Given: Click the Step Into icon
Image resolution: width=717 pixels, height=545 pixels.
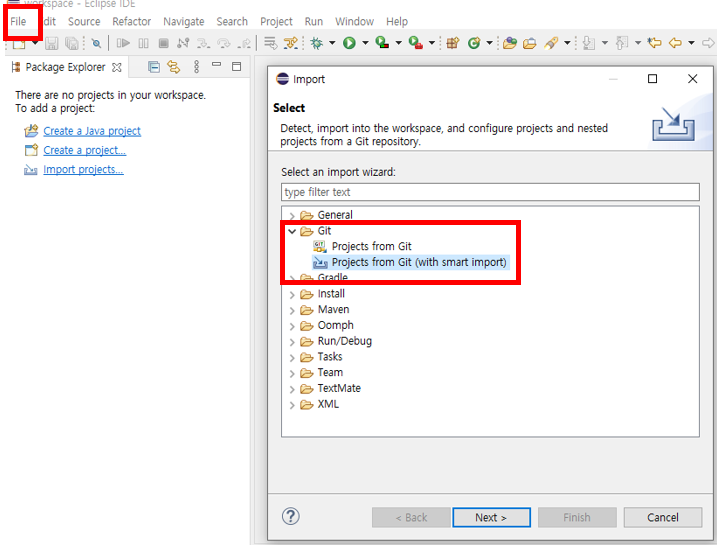Looking at the screenshot, I should click(x=203, y=43).
